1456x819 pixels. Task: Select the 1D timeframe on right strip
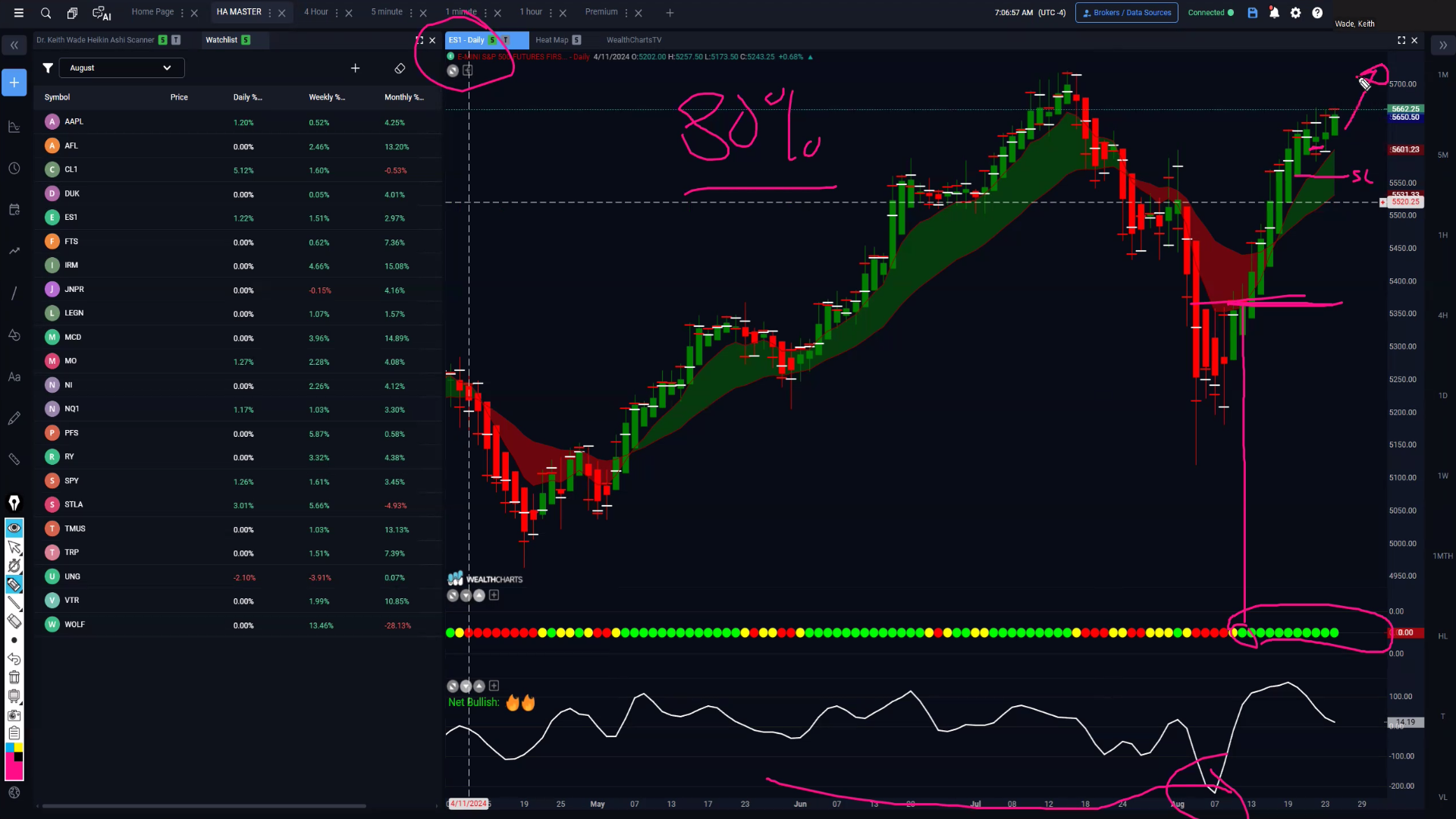1443,396
